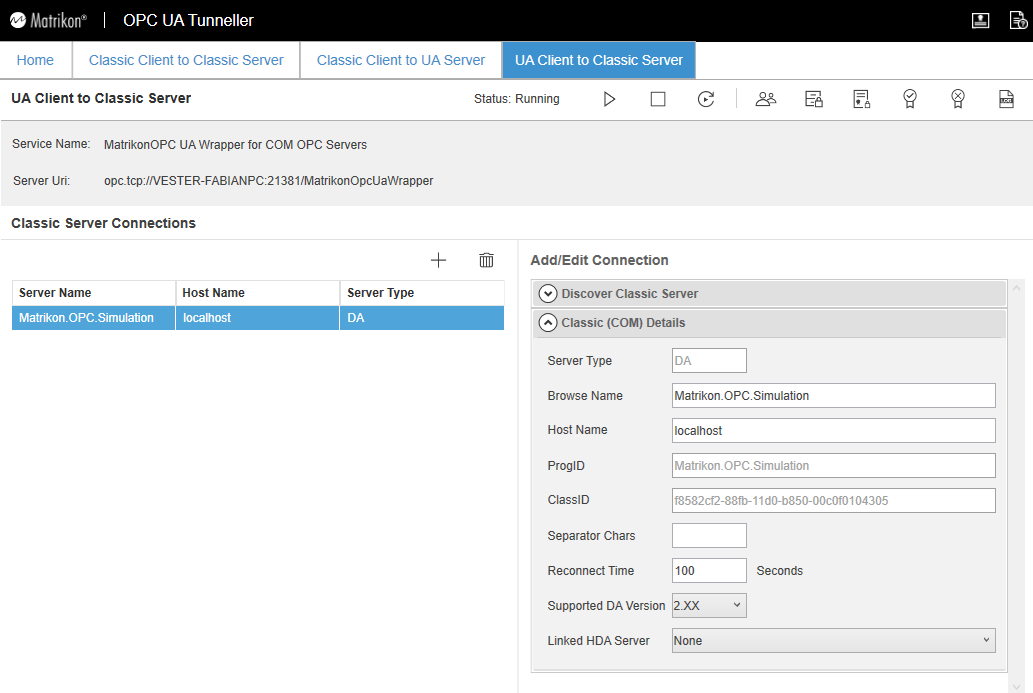Open Linked HDA Server dropdown
Viewport: 1033px width, 693px height.
coord(833,640)
